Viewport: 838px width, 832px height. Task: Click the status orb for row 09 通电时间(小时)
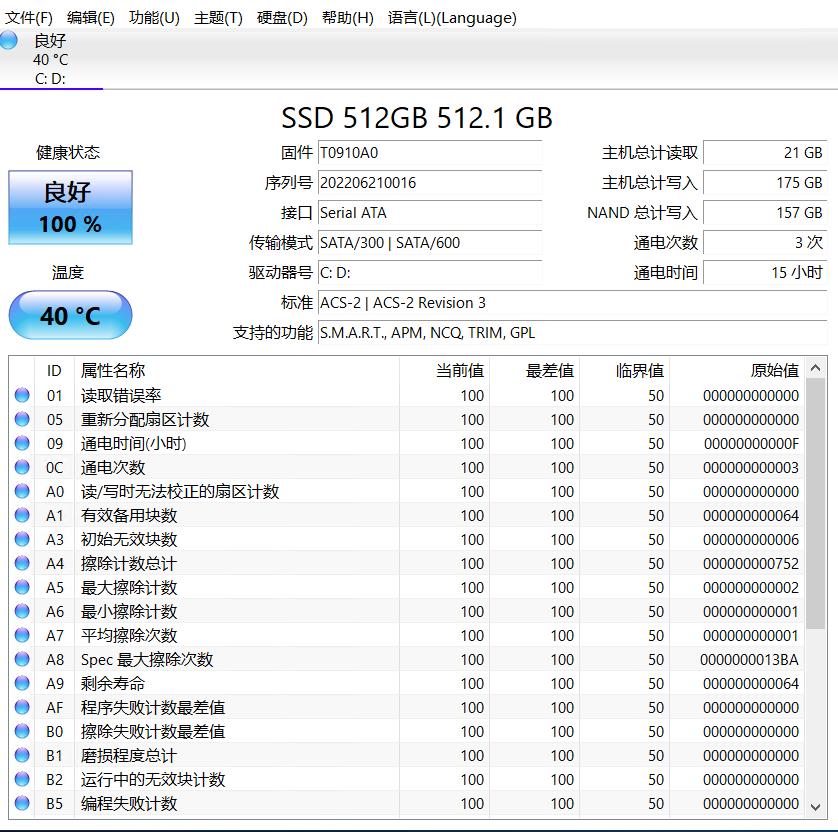click(x=22, y=443)
